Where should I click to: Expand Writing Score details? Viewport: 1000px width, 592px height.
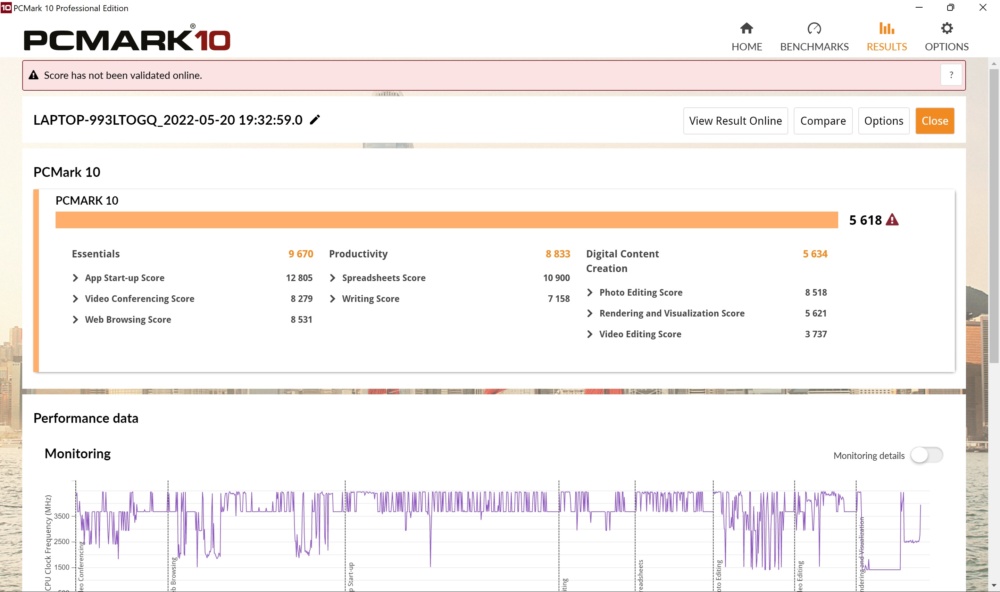coord(332,299)
